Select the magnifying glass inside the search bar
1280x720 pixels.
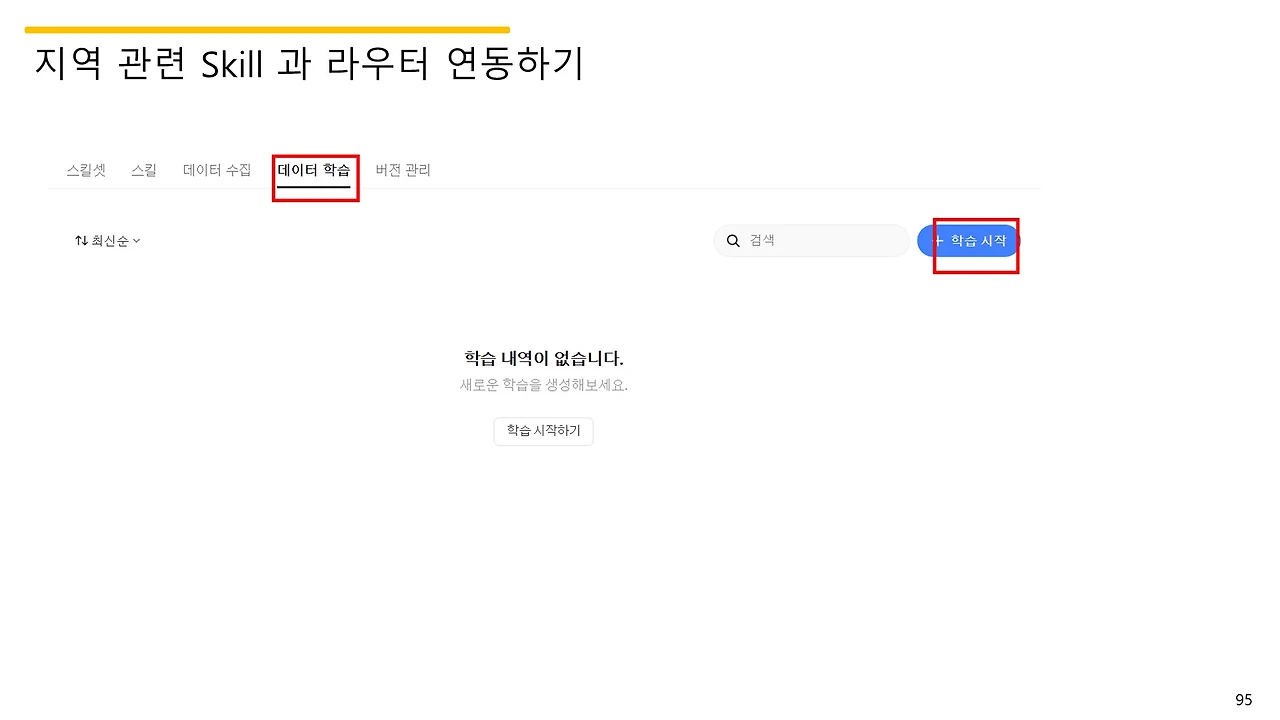point(733,240)
